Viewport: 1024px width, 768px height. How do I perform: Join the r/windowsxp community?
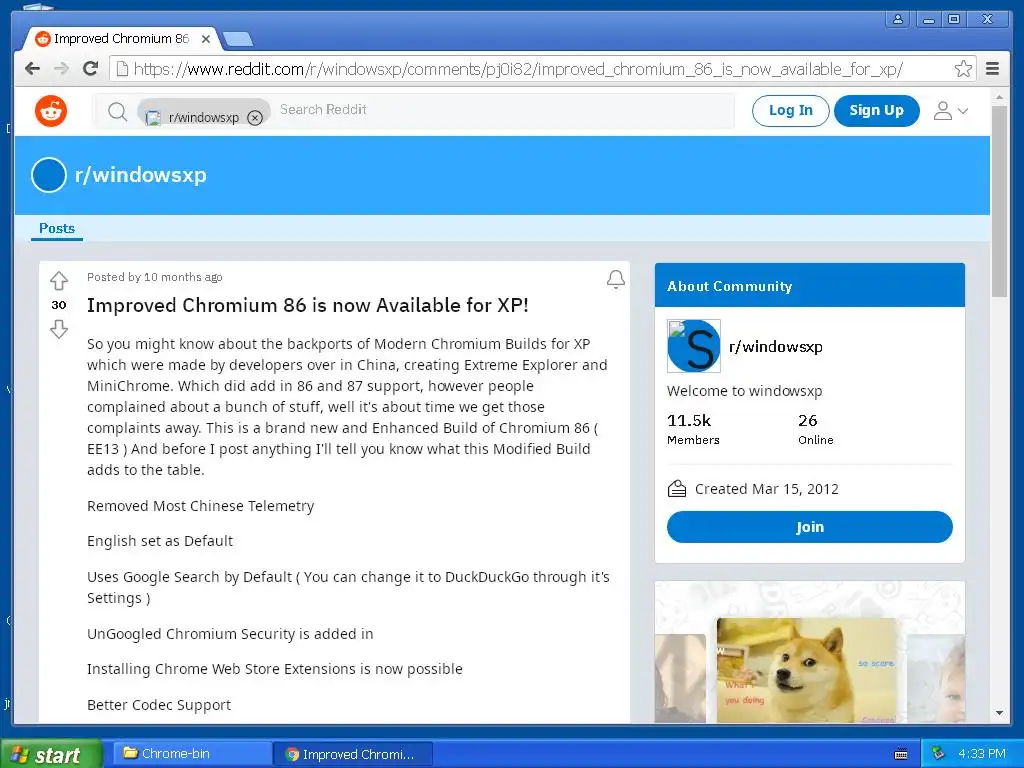click(810, 527)
